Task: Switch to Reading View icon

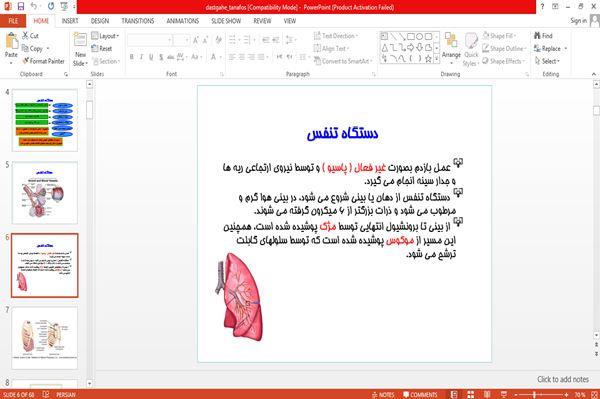Action: pyautogui.click(x=487, y=394)
